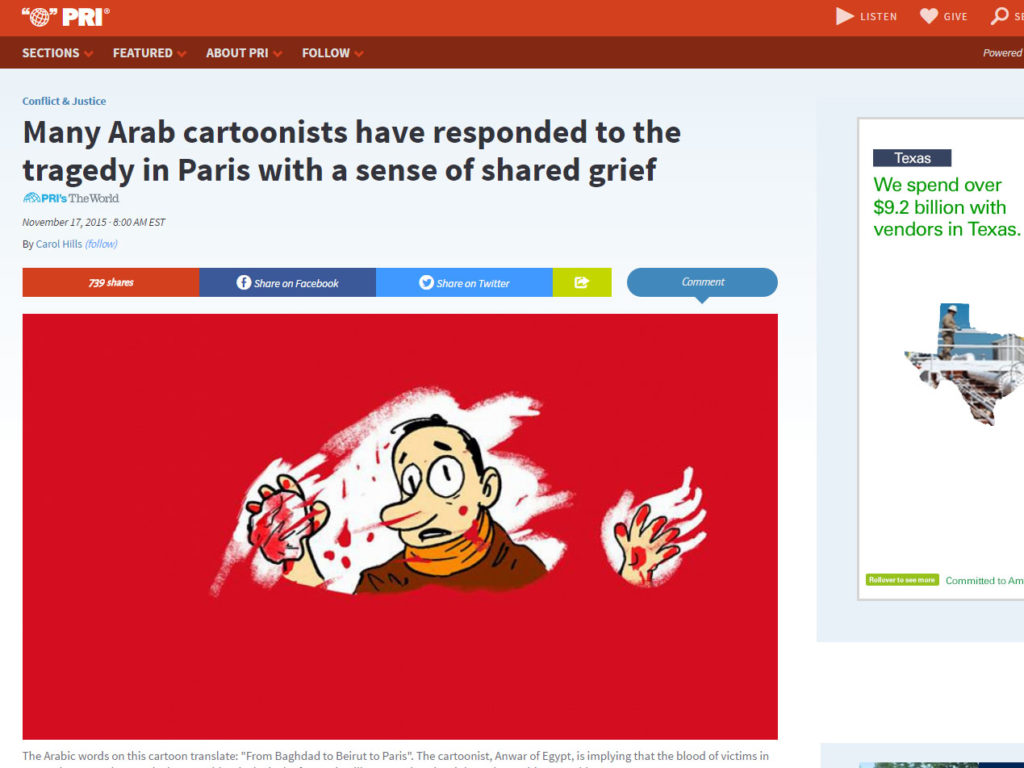The width and height of the screenshot is (1024, 768).
Task: Click the Twitter bird icon in share bar
Action: pos(426,282)
